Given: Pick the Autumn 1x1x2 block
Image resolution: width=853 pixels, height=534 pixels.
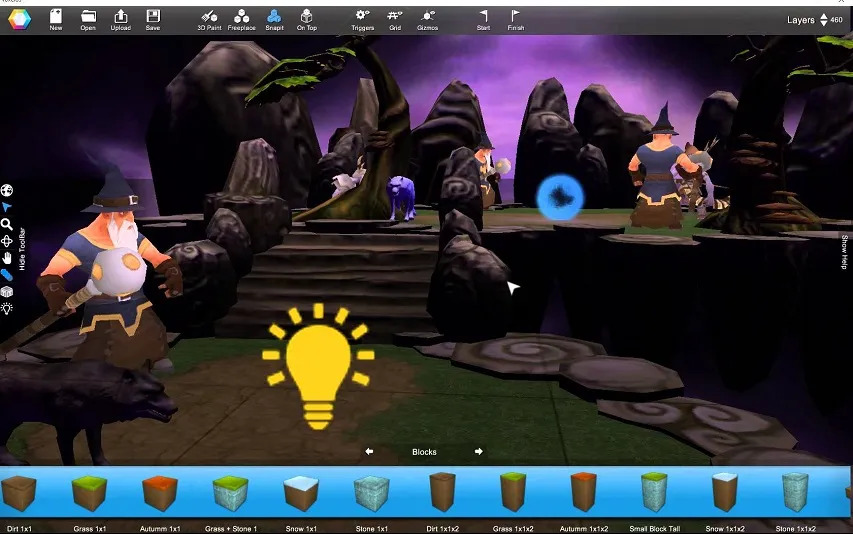Looking at the screenshot, I should [584, 492].
